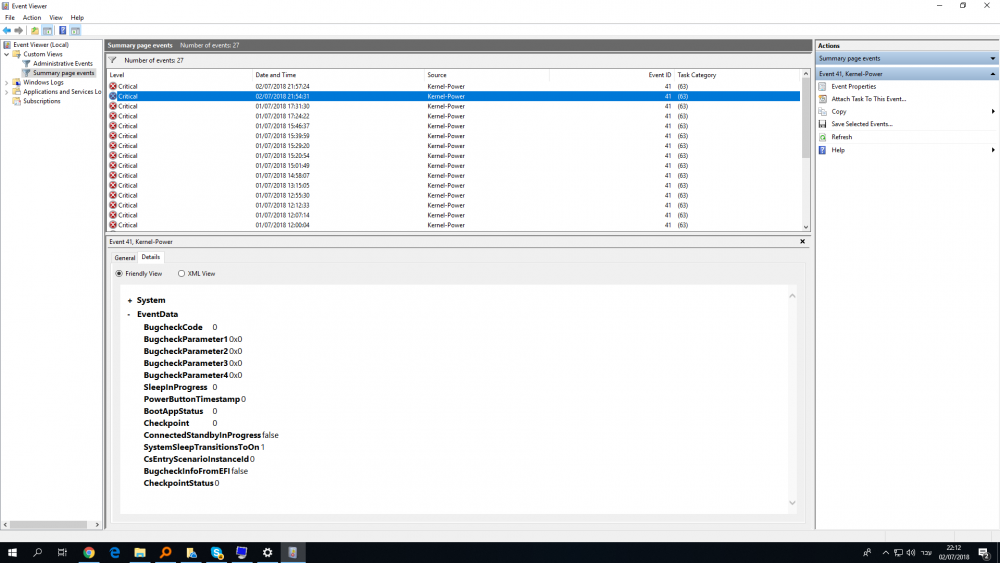Image resolution: width=1000 pixels, height=563 pixels.
Task: Select the event at 01/07/2018 12:00:04
Action: click(x=453, y=225)
